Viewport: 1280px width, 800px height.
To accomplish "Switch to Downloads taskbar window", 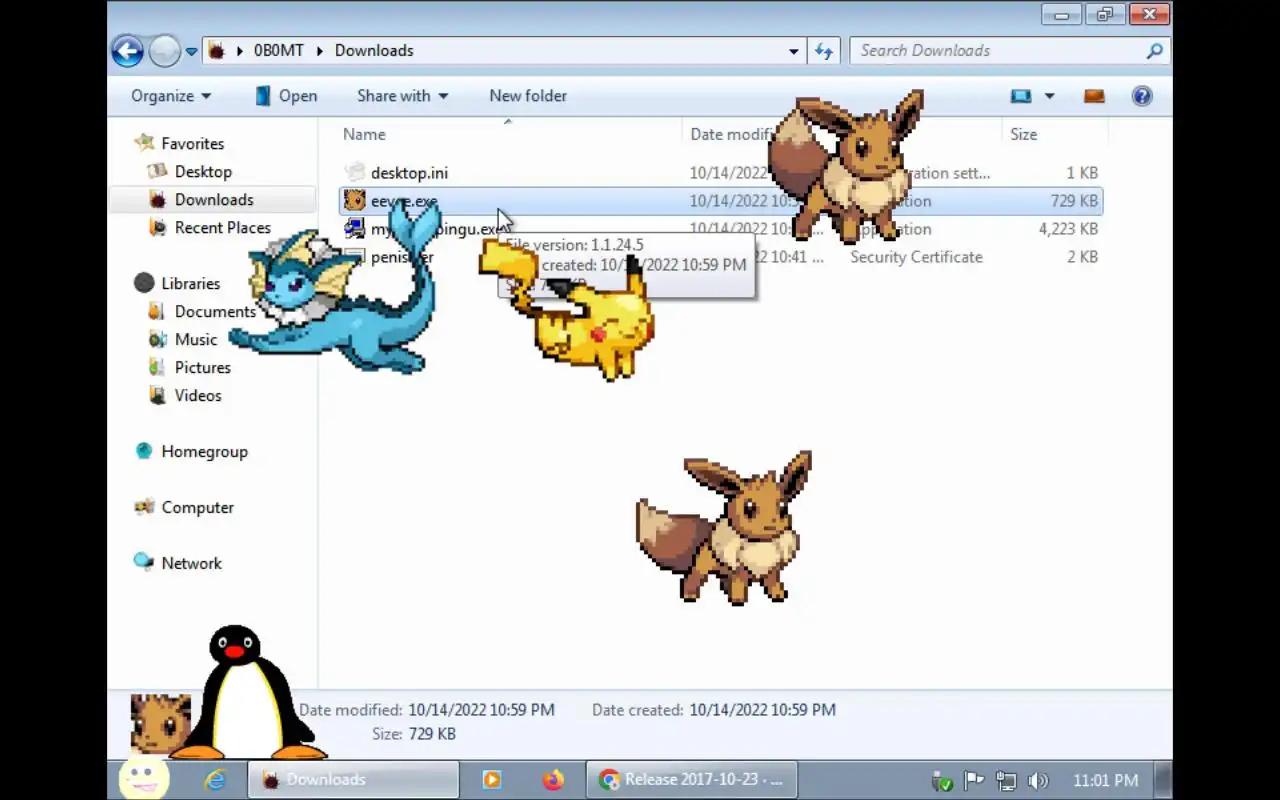I will [x=353, y=780].
